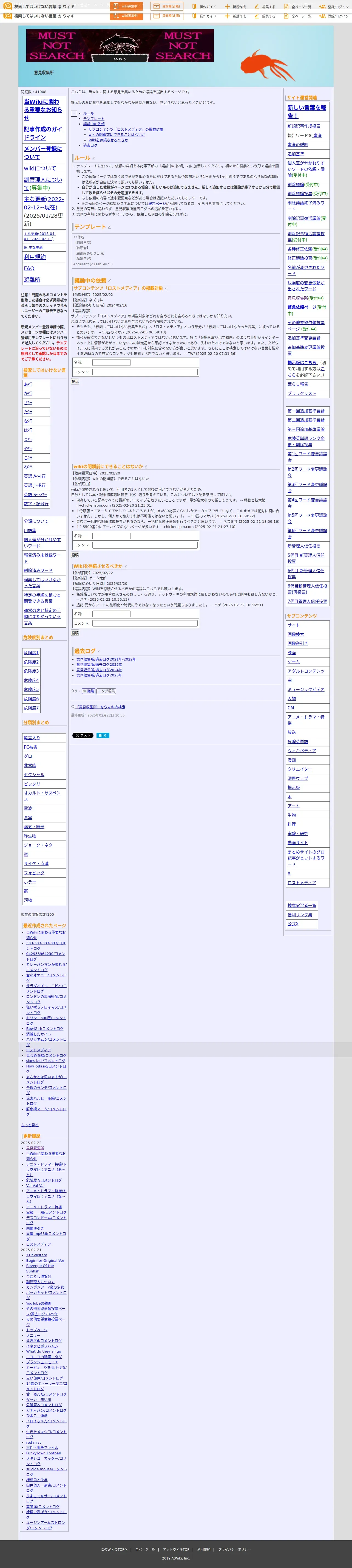The image size is (352, 1568).
Task: Click the edit pencil beside 過去ログ heading
Action: pos(99,651)
